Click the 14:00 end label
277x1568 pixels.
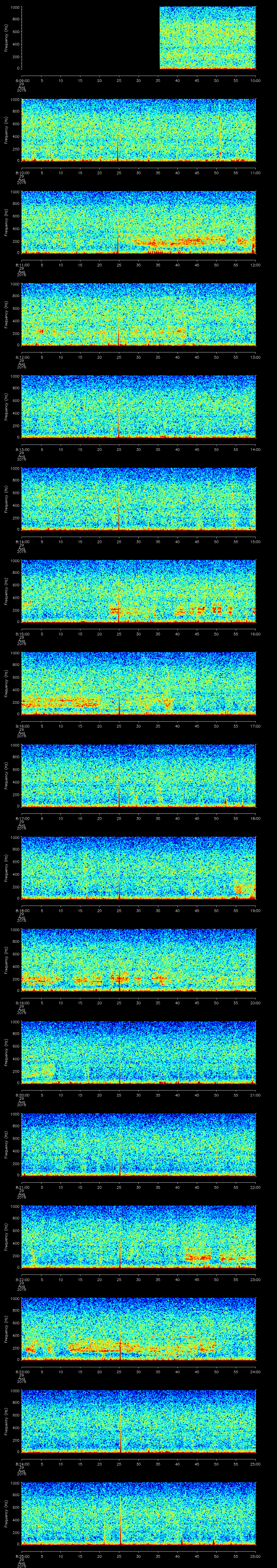255,449
